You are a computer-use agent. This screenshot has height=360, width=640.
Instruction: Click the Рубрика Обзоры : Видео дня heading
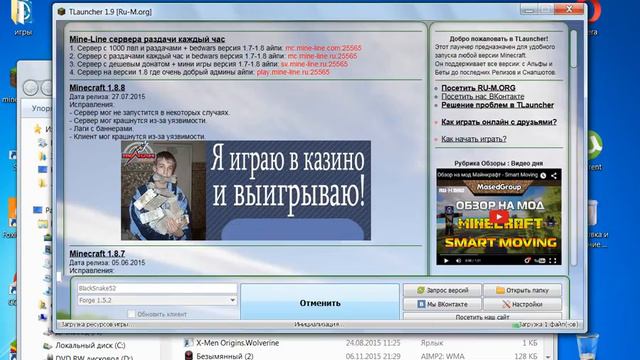tap(498, 163)
